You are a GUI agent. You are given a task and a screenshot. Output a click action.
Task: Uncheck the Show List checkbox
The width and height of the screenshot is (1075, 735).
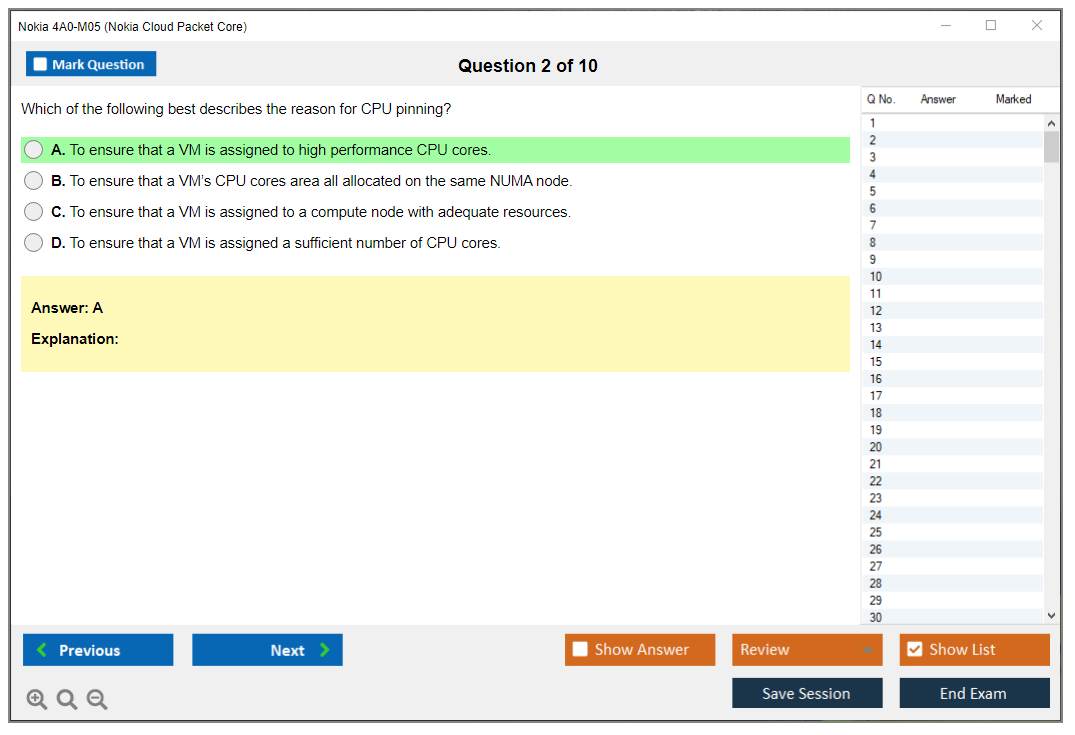[914, 650]
